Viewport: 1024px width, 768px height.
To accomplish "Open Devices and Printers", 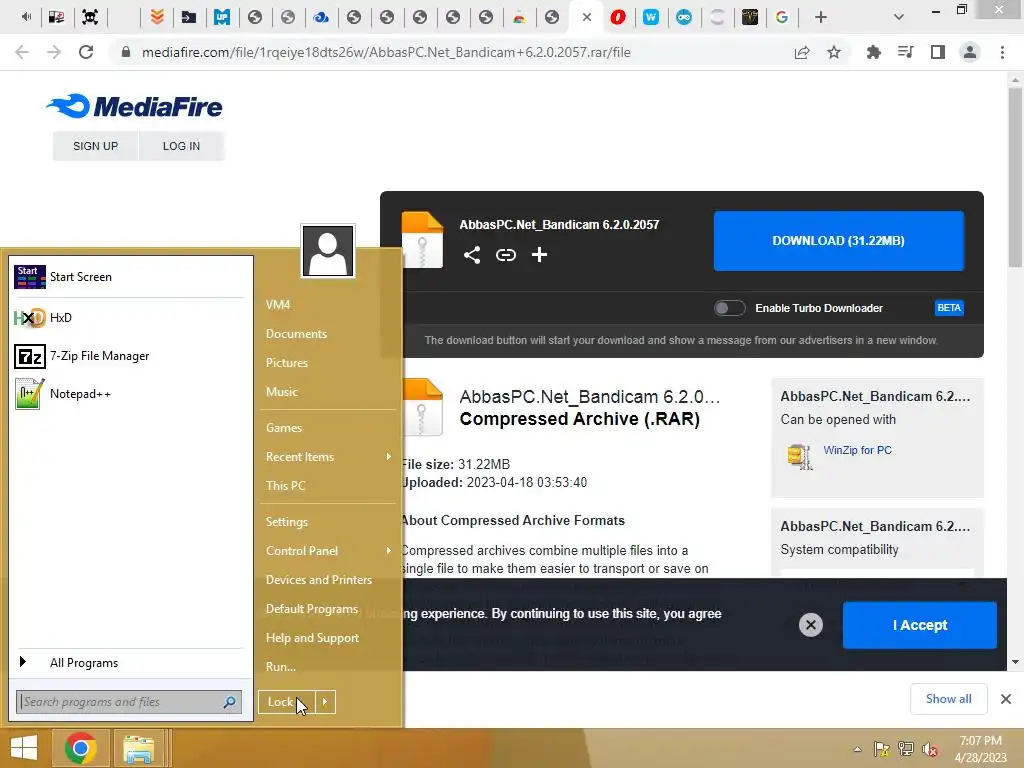I will (x=319, y=580).
